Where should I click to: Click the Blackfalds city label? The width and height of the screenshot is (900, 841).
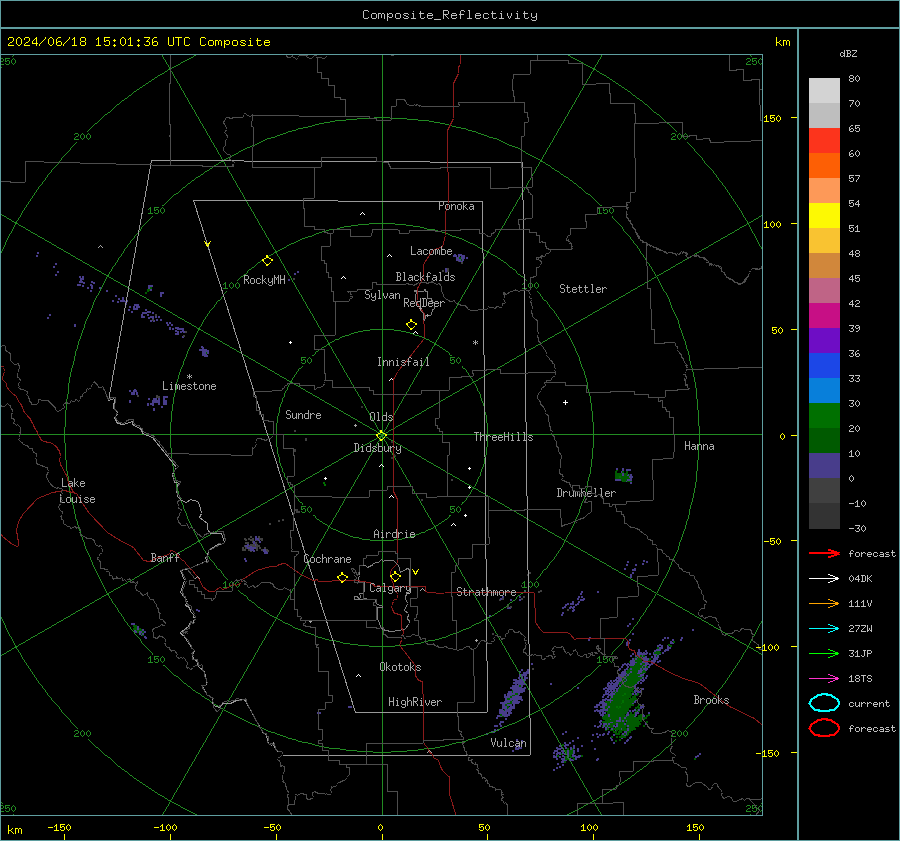tap(425, 277)
